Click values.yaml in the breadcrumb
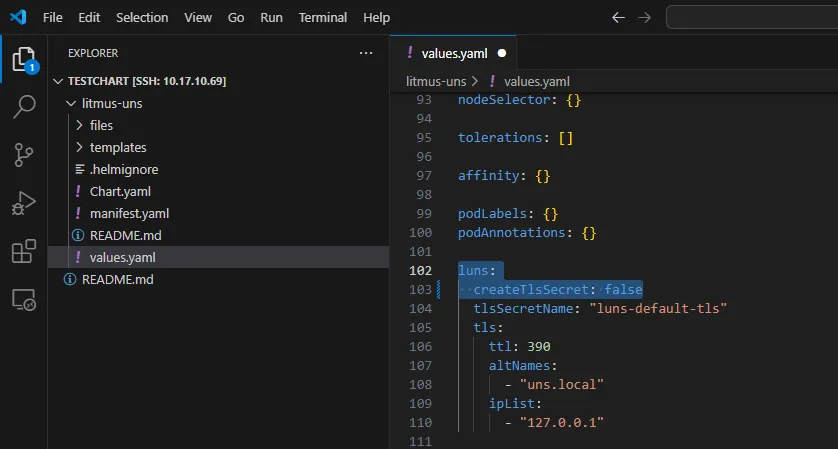Viewport: 838px width, 449px height. pos(537,82)
